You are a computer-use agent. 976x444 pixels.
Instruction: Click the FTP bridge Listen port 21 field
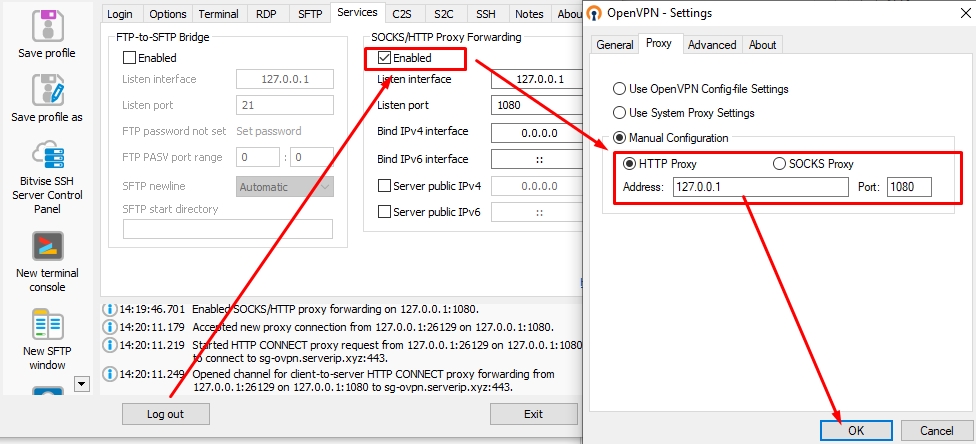[x=285, y=105]
